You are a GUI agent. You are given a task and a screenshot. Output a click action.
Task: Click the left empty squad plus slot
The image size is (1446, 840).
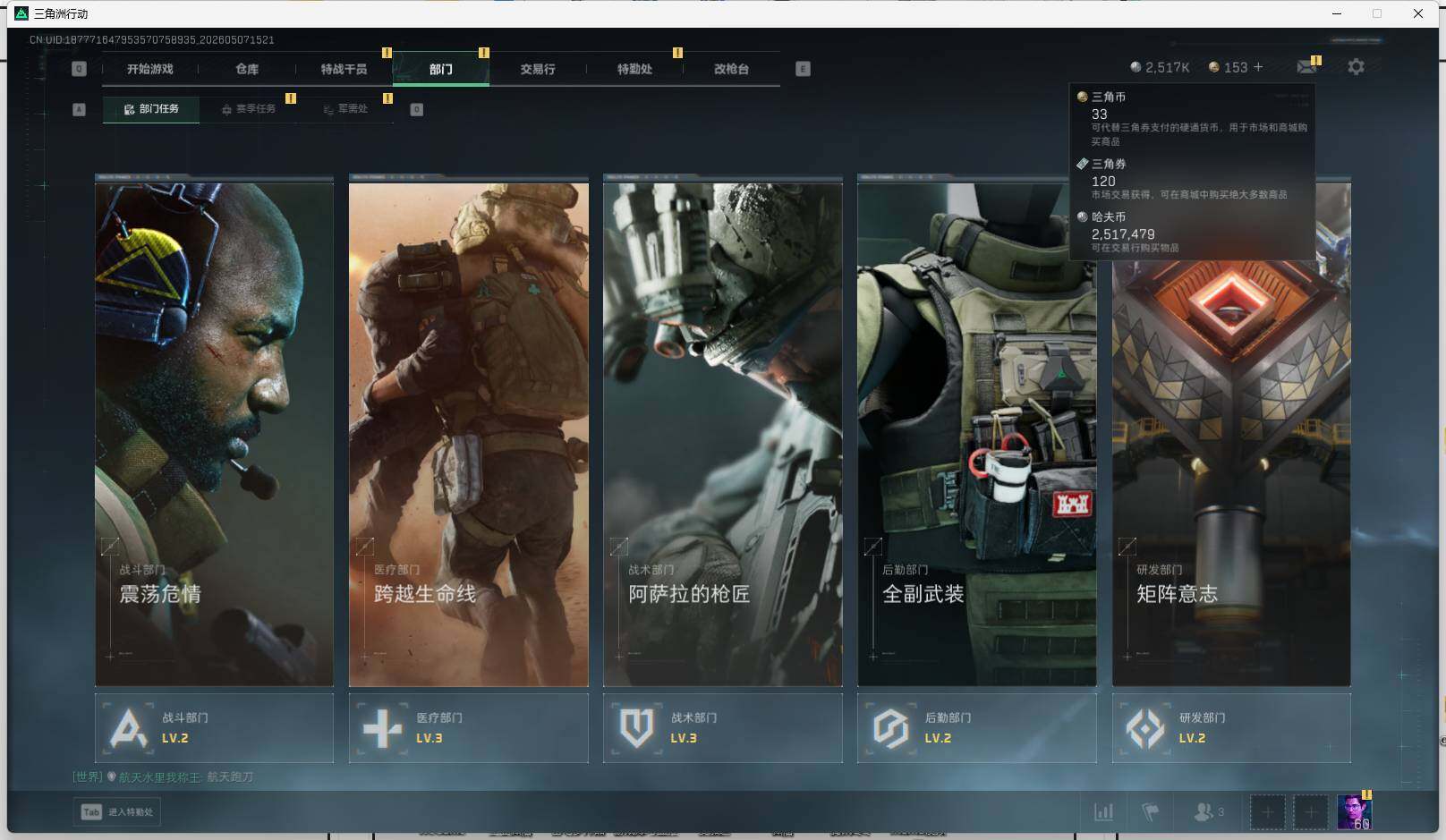(x=1267, y=812)
